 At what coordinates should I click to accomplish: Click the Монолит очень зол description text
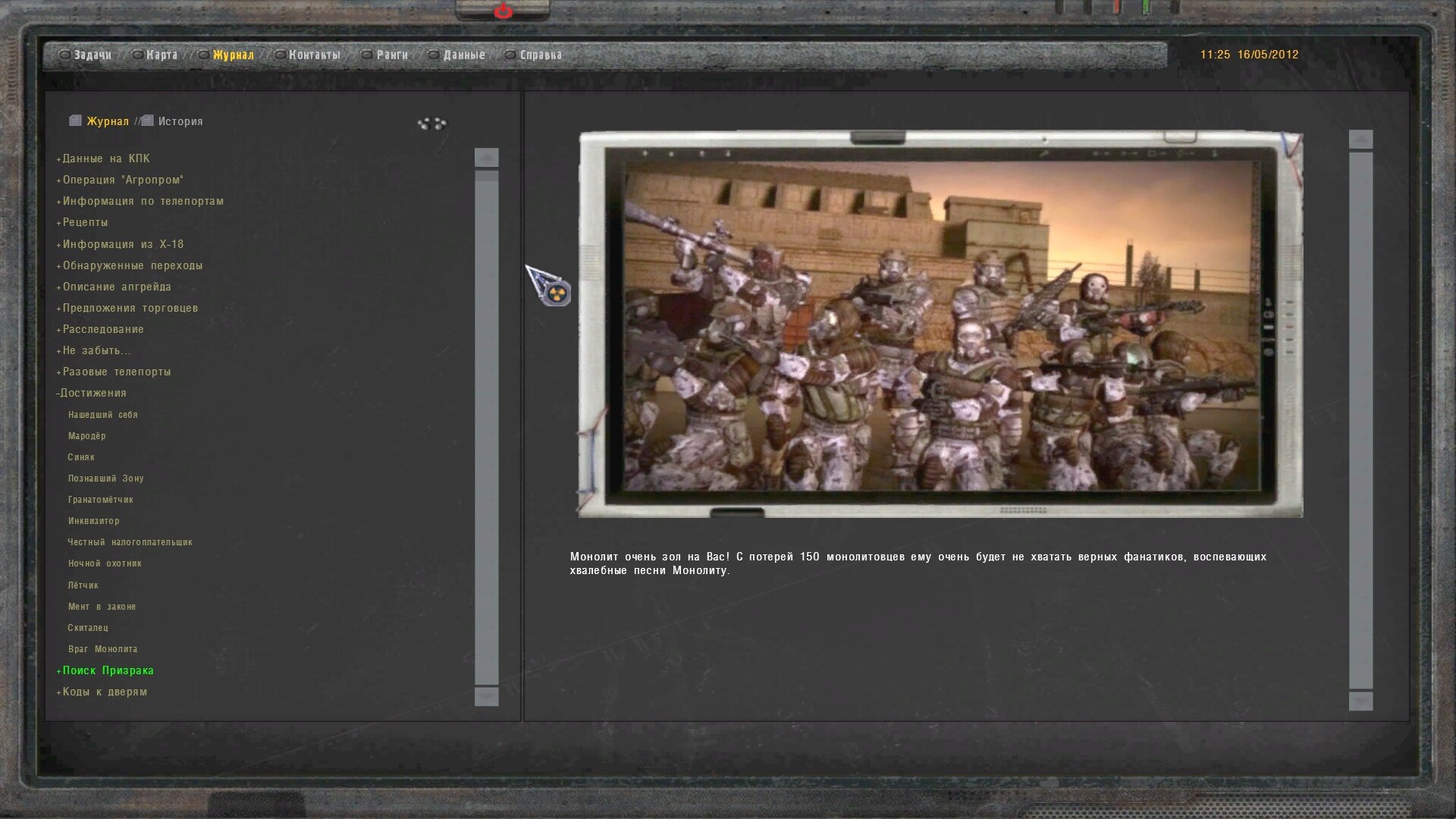point(918,563)
